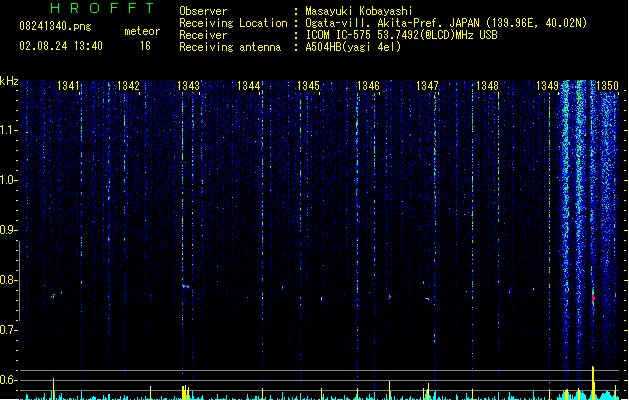
Task: Click the bright red meteor echo before 1350
Action: [x=593, y=298]
